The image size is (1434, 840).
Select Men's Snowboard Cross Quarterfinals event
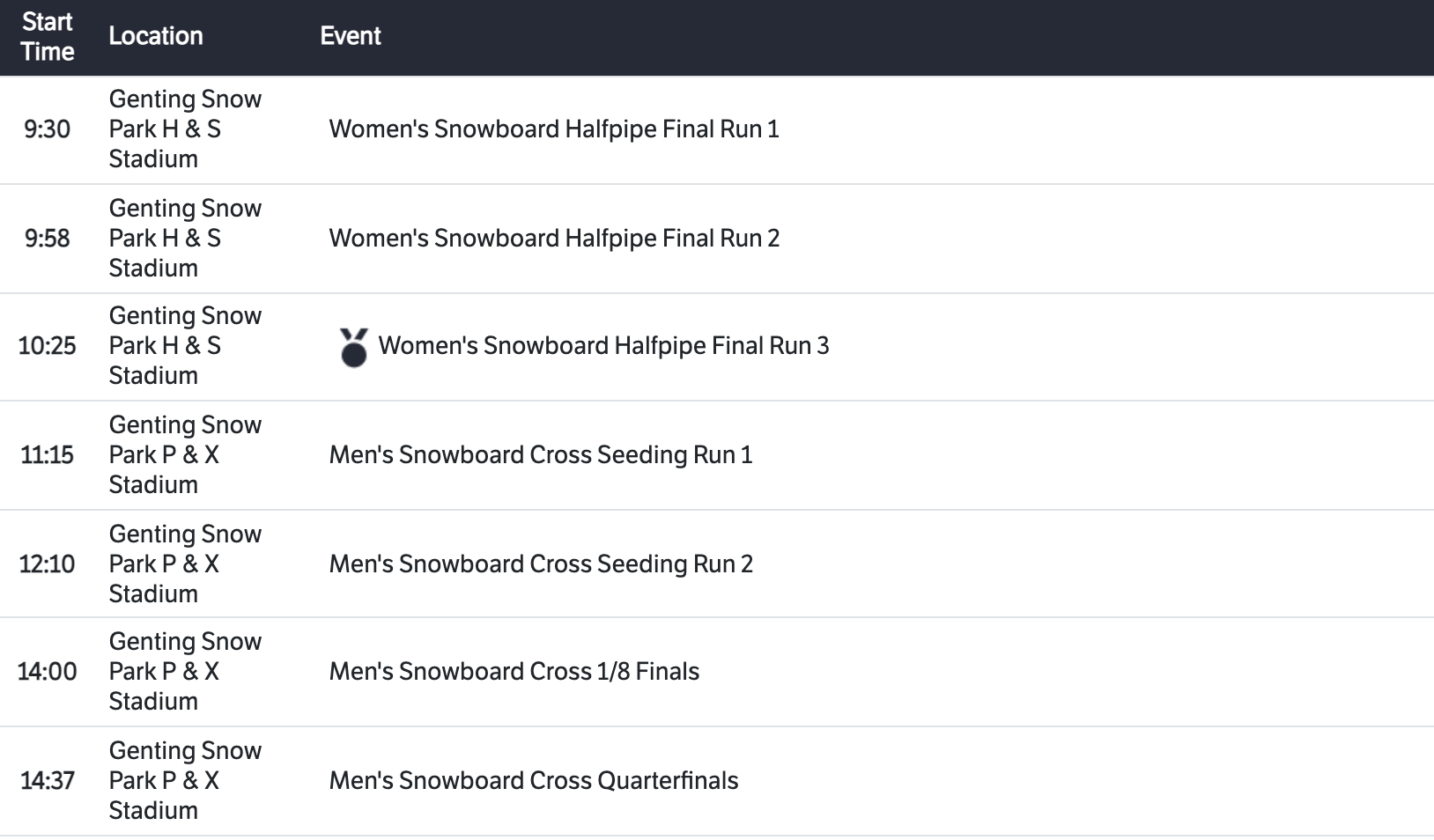pos(533,781)
